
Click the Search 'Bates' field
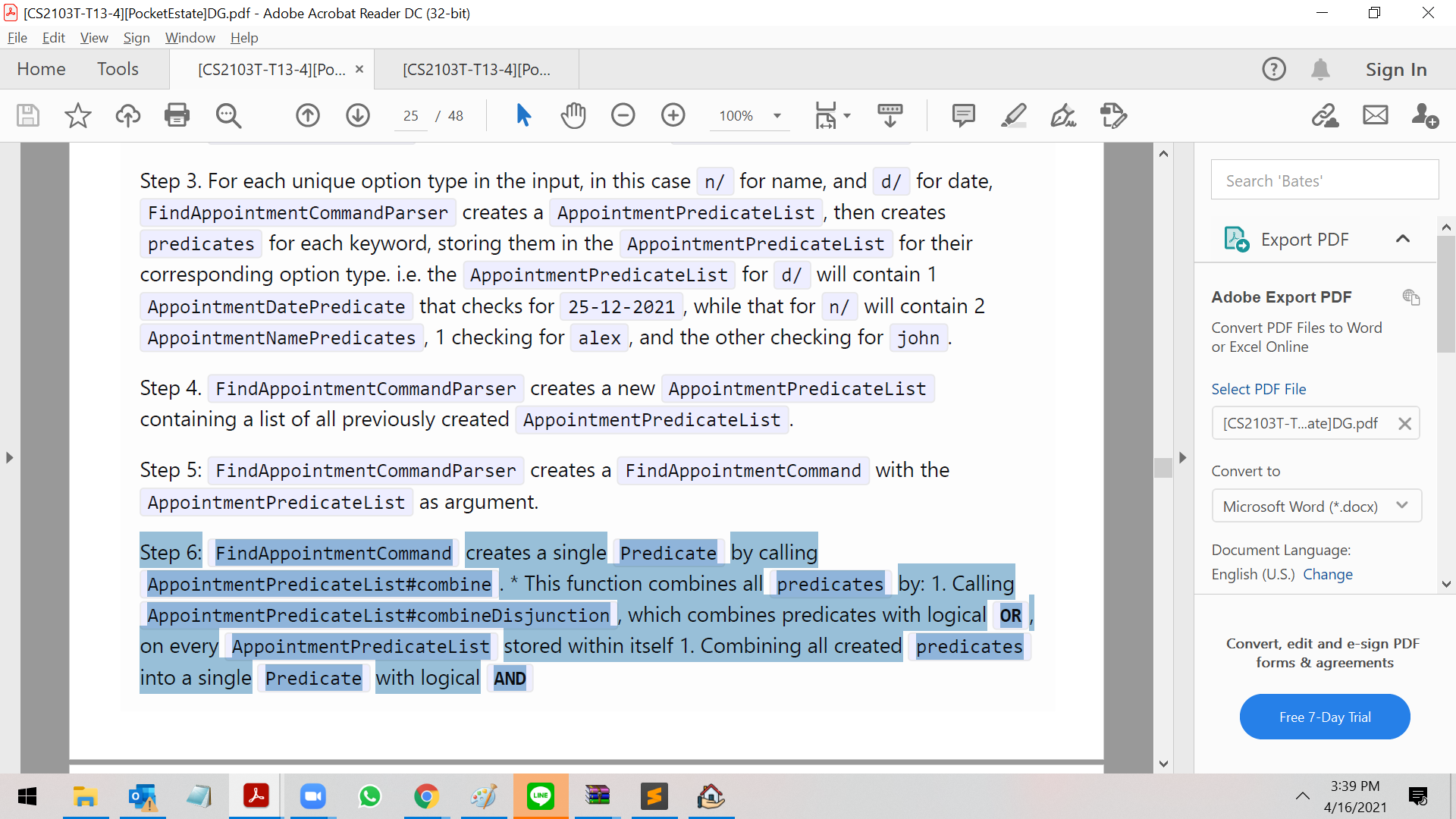pyautogui.click(x=1324, y=180)
